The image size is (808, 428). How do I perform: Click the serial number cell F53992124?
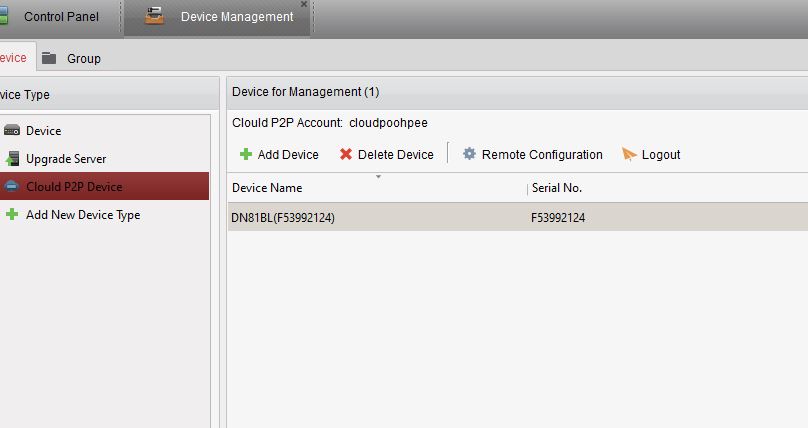pos(558,218)
